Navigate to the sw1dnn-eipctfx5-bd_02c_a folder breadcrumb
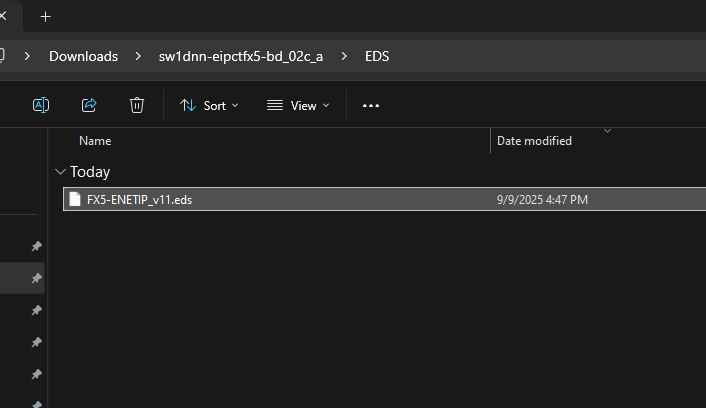This screenshot has width=706, height=408. [240, 56]
